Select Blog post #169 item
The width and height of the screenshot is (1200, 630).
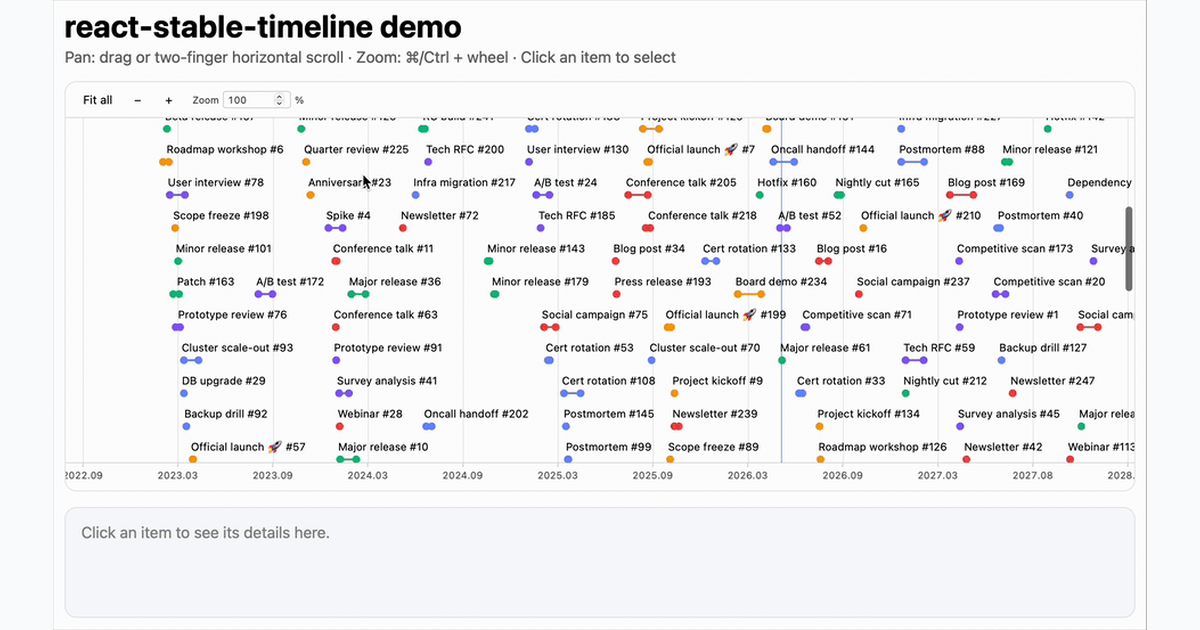point(986,182)
